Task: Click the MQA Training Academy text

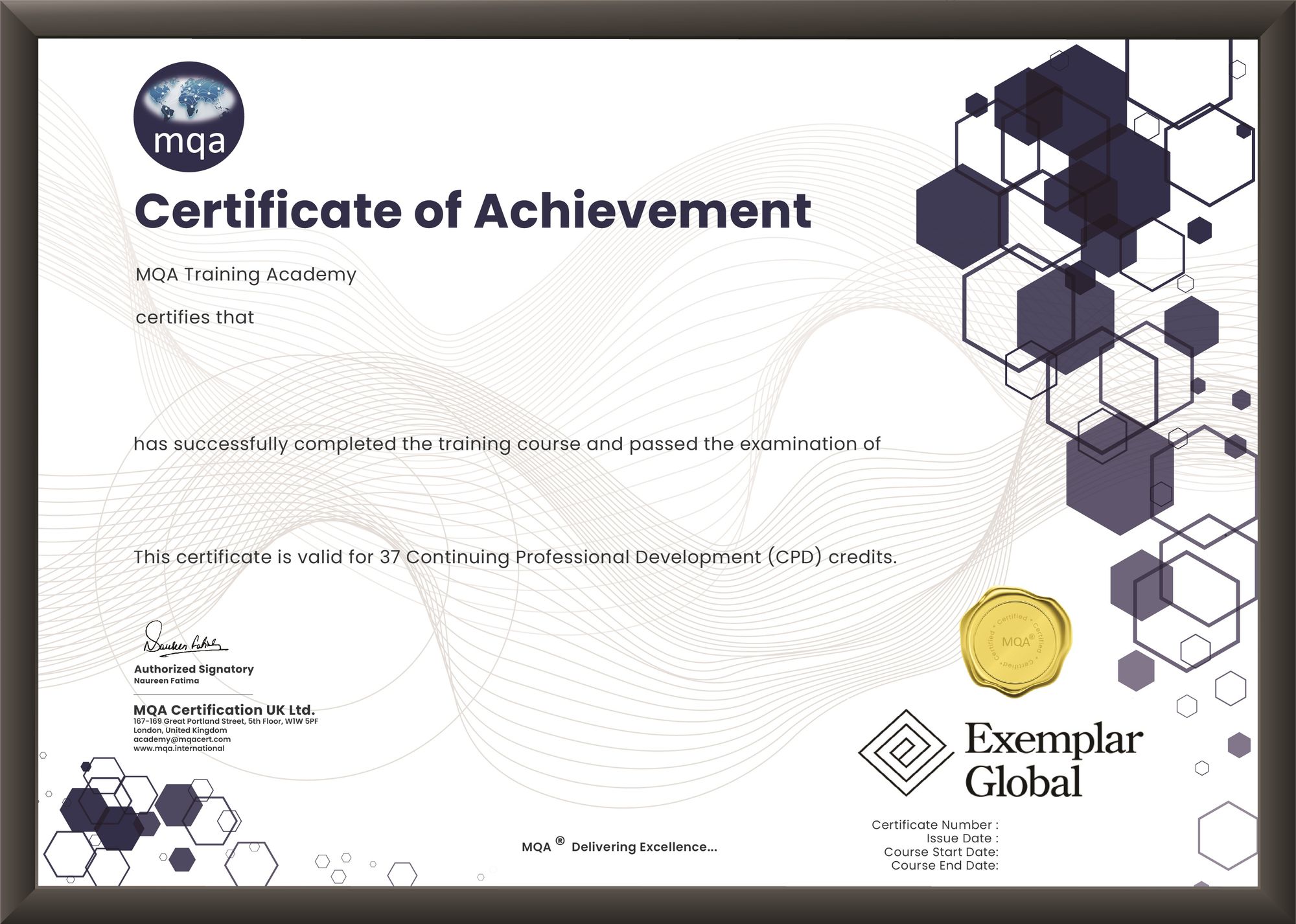Action: 246,275
